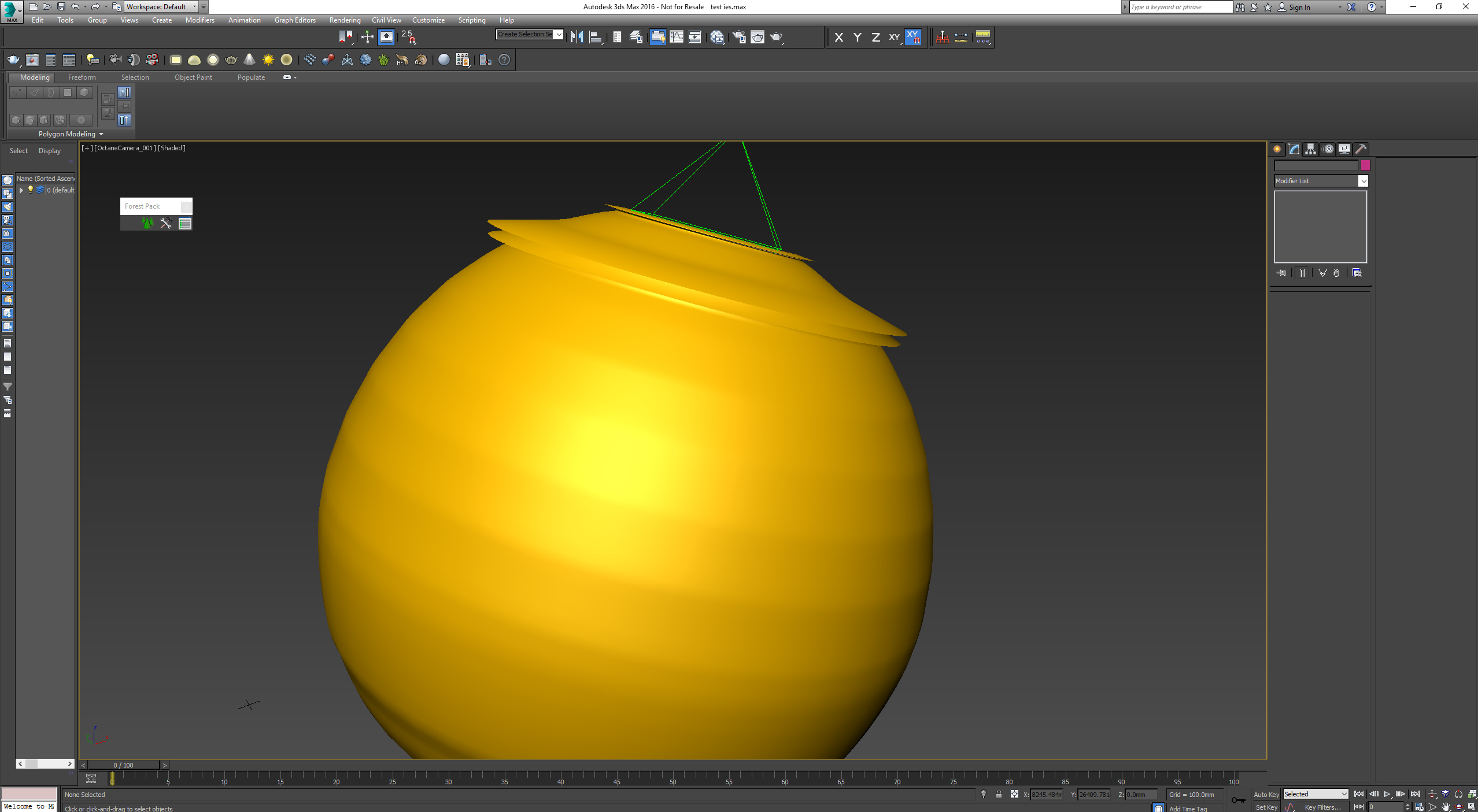Open the Hierarchy panel tab icon

(x=1311, y=149)
